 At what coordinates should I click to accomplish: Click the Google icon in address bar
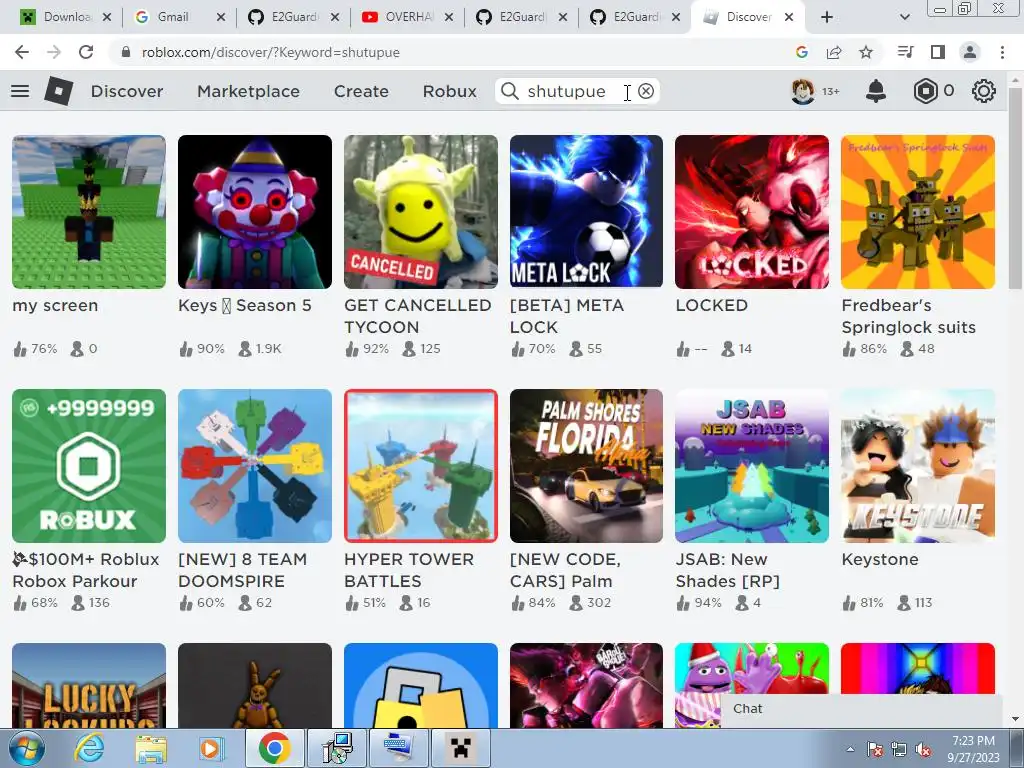coord(802,52)
